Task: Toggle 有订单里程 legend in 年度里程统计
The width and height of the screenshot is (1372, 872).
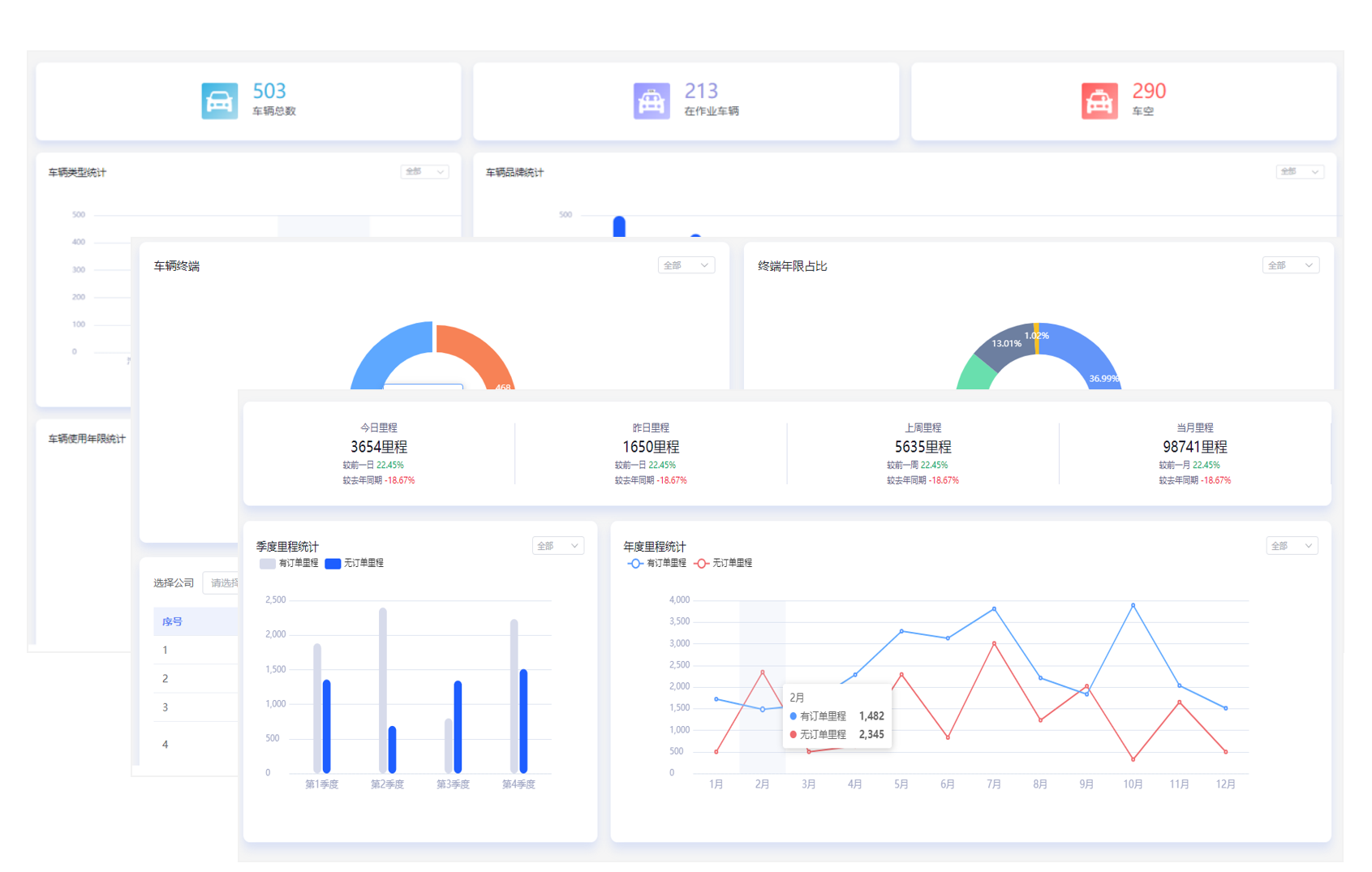Action: (657, 563)
